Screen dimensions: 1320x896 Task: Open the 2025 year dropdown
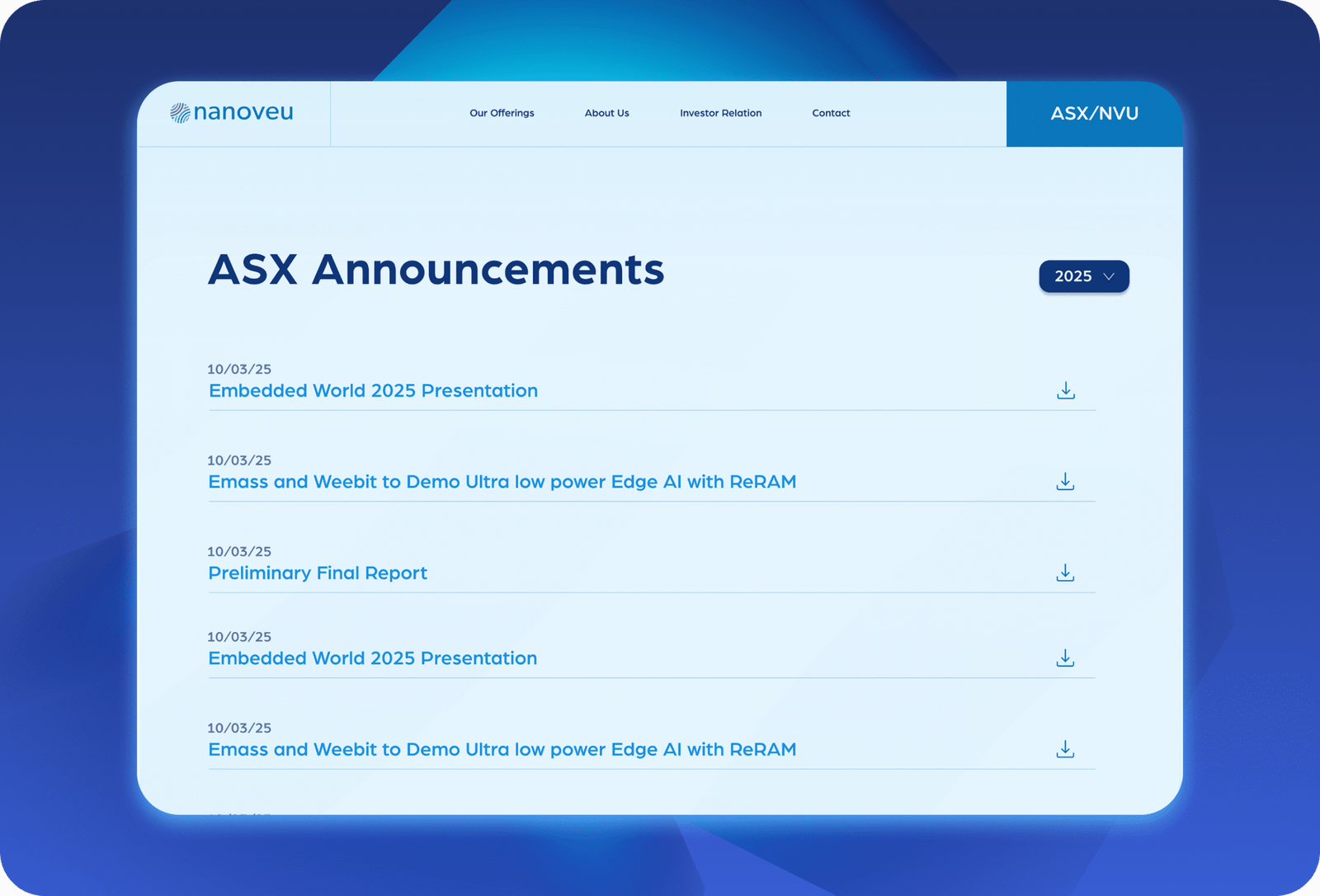(x=1073, y=276)
